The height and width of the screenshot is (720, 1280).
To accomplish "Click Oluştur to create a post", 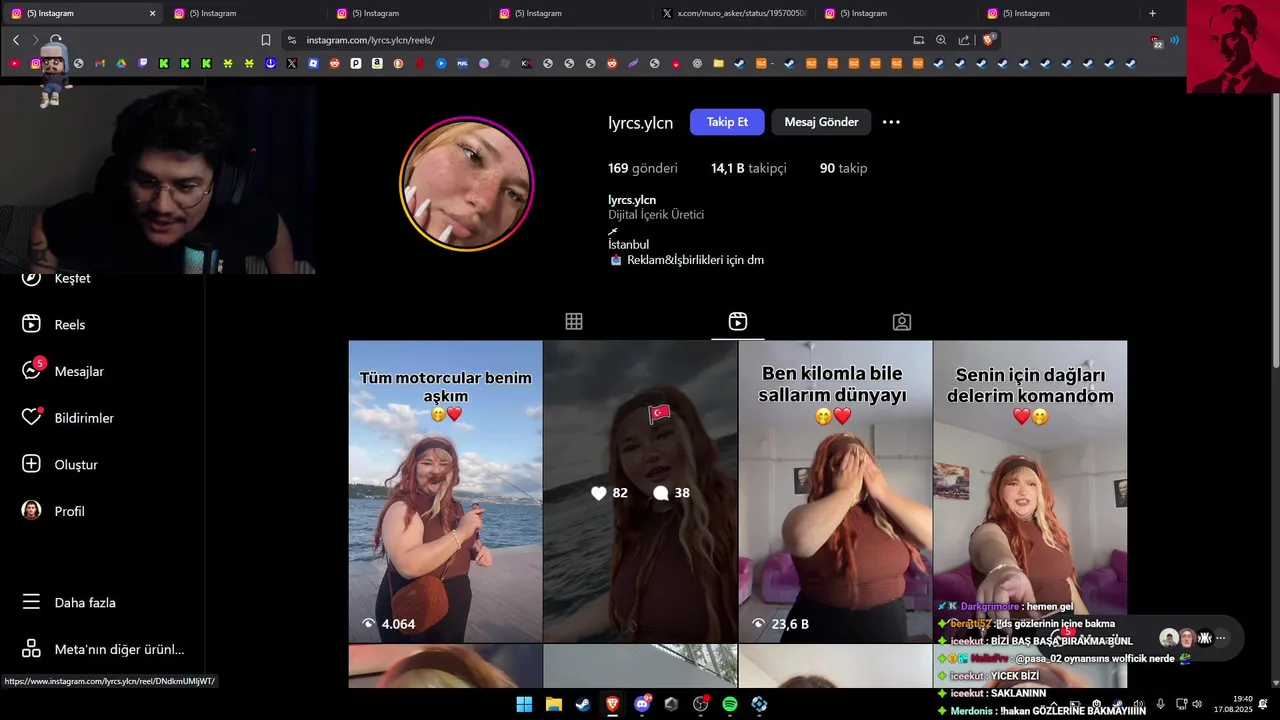I will point(62,464).
